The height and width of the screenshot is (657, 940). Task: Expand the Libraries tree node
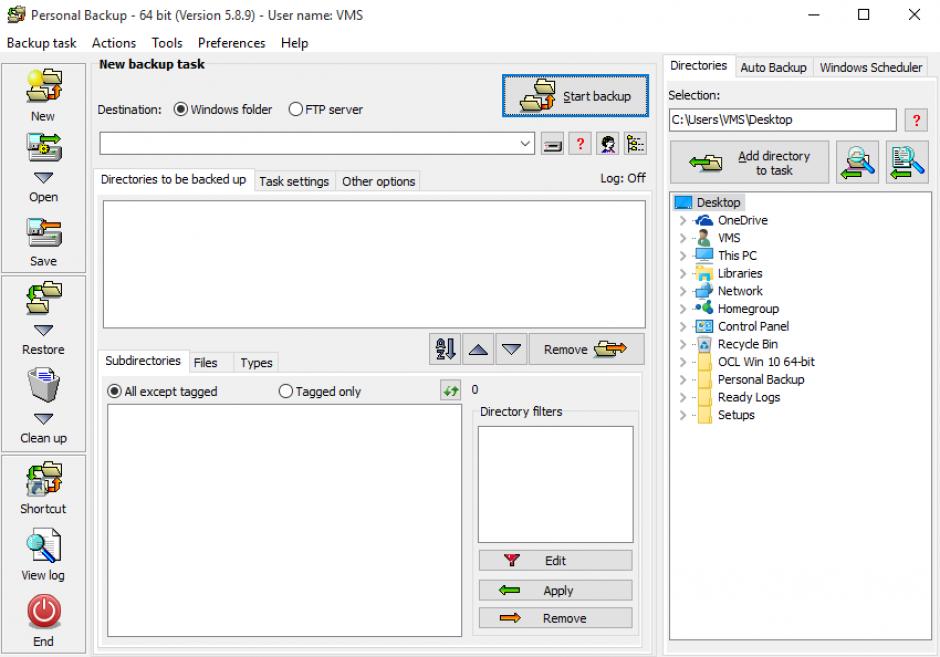(x=682, y=273)
